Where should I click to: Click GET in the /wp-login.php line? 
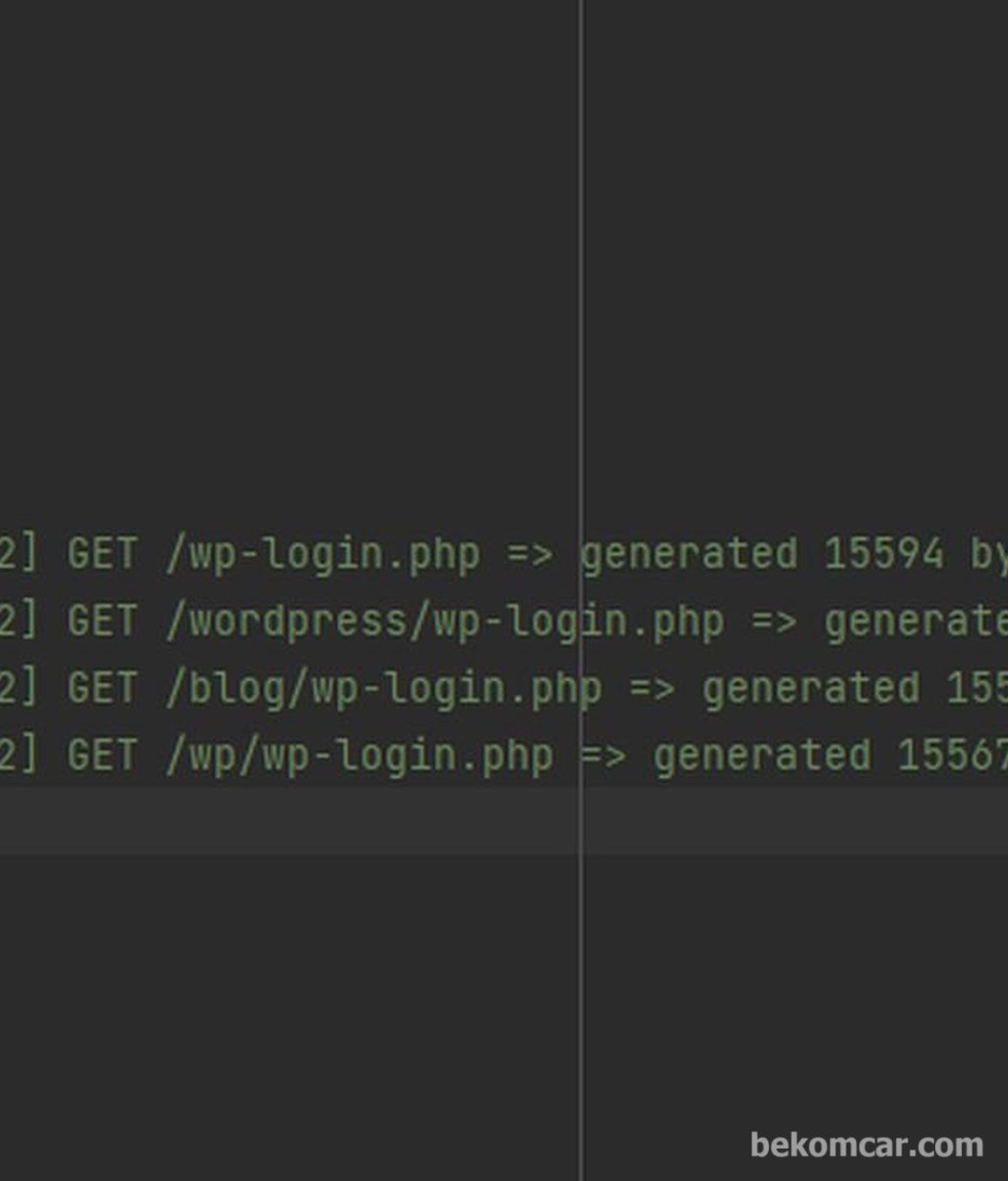coord(102,554)
